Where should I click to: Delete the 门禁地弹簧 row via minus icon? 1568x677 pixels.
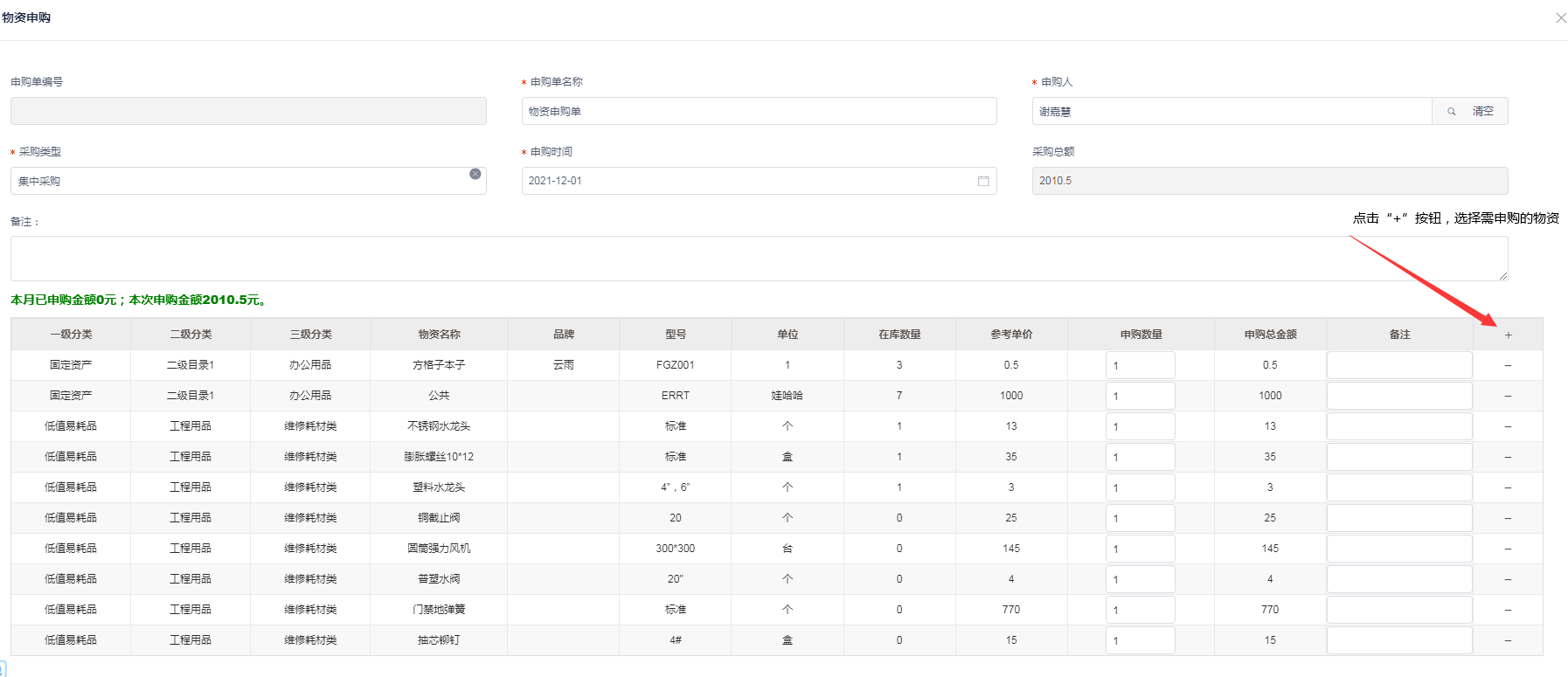1508,610
